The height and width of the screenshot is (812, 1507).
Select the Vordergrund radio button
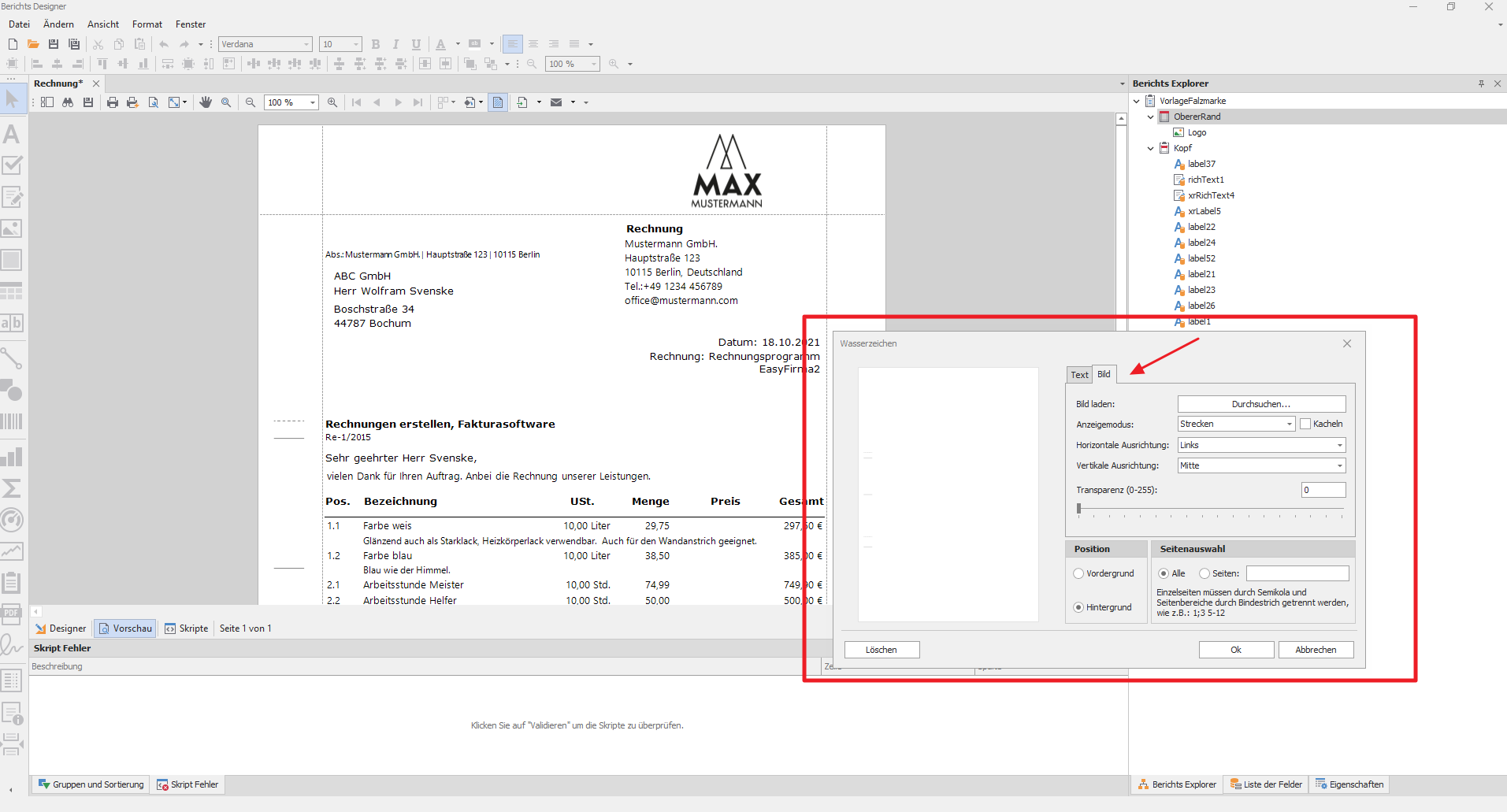pyautogui.click(x=1078, y=573)
